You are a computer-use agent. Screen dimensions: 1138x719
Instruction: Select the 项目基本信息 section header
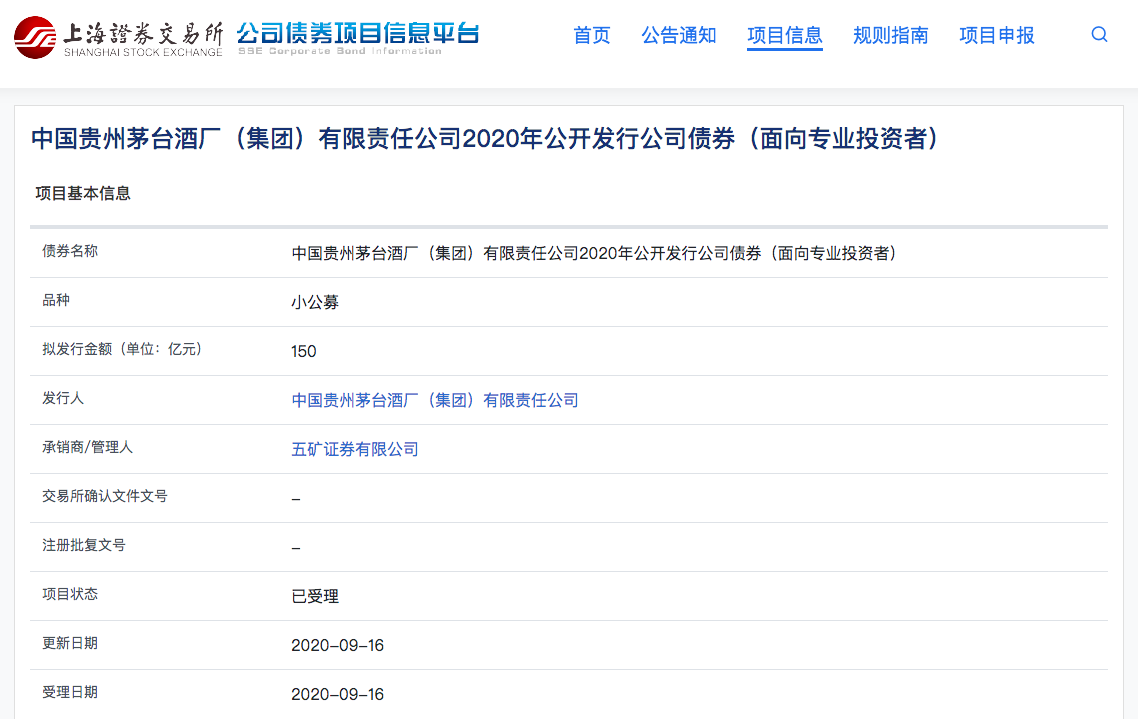(x=83, y=193)
